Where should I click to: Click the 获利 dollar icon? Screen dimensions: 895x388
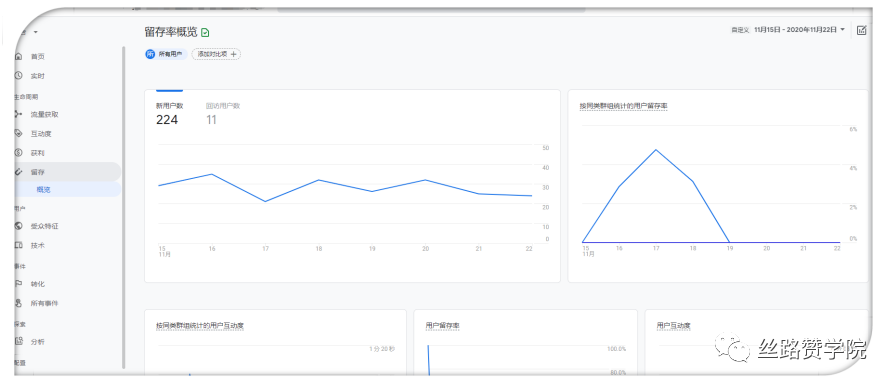pos(19,153)
